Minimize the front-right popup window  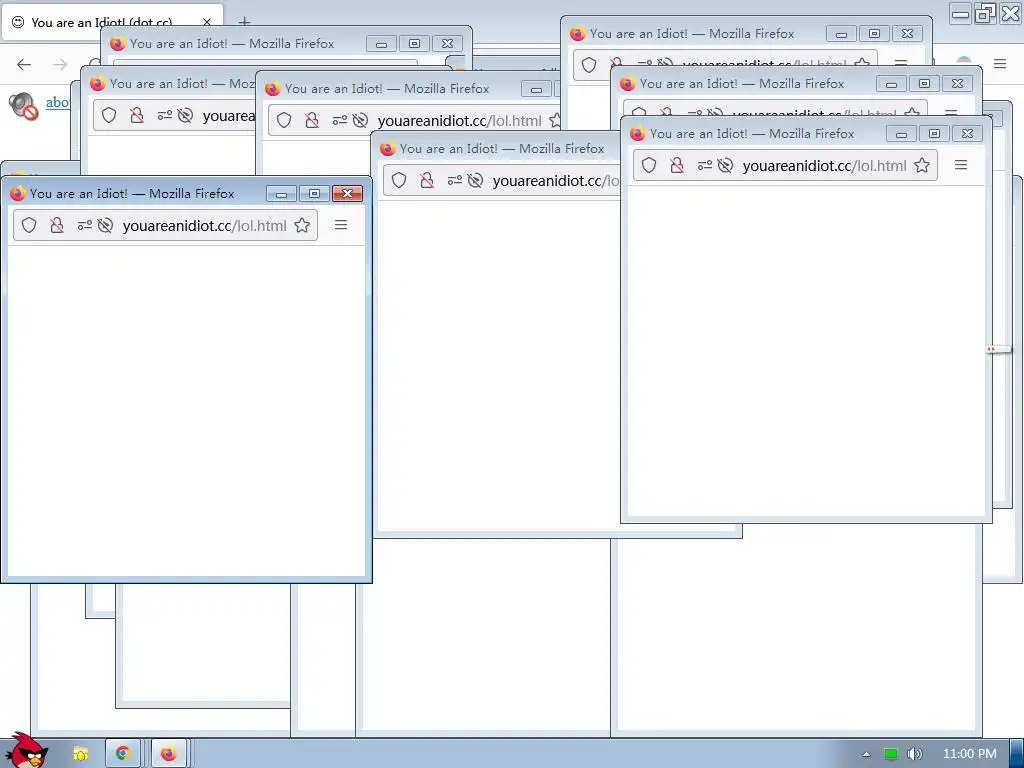coord(901,134)
